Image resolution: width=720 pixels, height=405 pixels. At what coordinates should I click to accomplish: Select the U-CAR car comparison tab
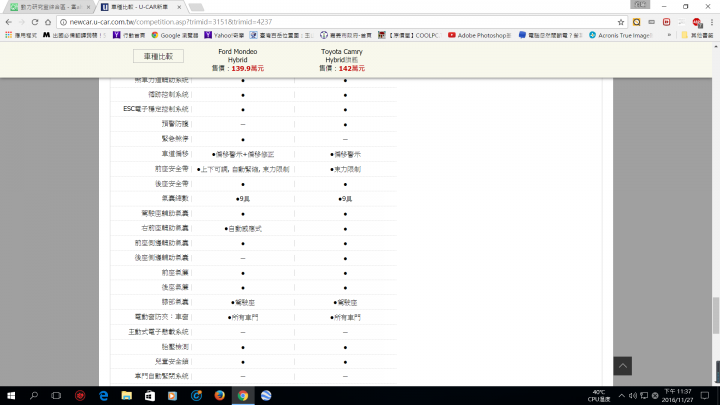click(140, 7)
